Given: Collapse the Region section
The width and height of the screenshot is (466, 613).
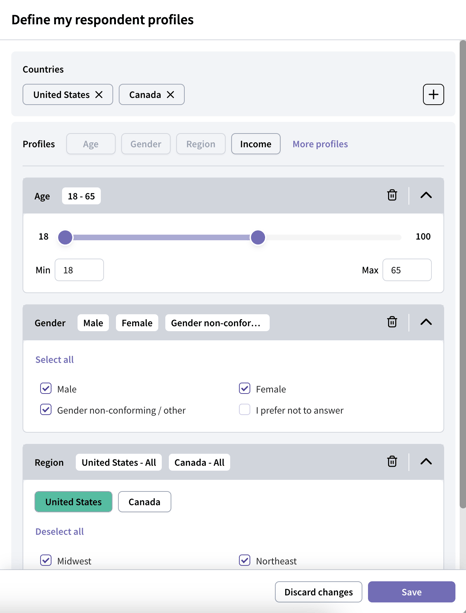Looking at the screenshot, I should click(426, 462).
